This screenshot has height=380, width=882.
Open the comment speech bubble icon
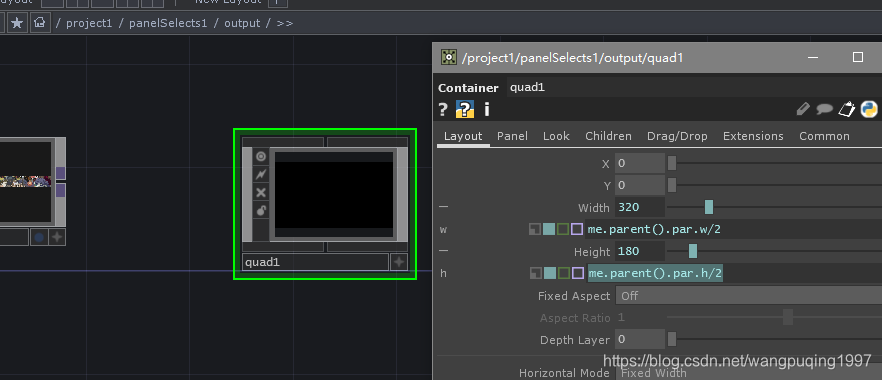(x=825, y=109)
